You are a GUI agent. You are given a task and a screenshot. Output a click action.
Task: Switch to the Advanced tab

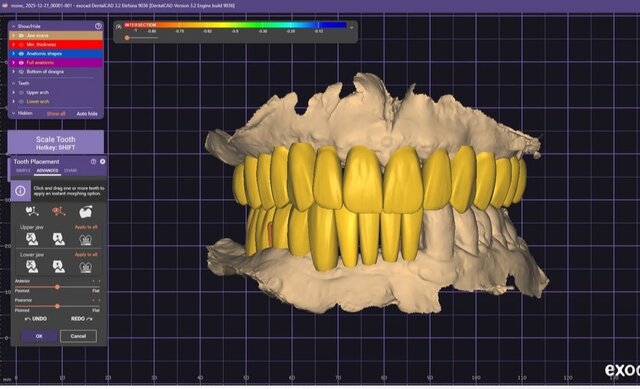click(47, 171)
